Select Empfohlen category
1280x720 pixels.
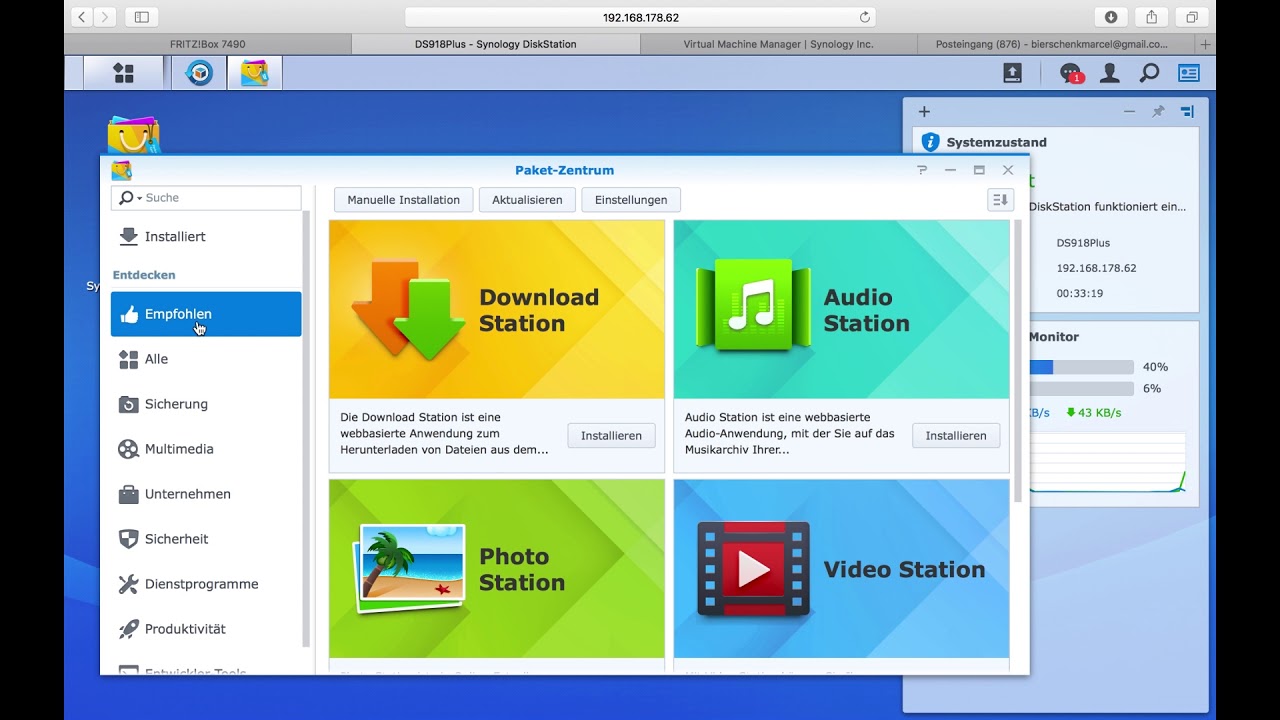pos(206,314)
